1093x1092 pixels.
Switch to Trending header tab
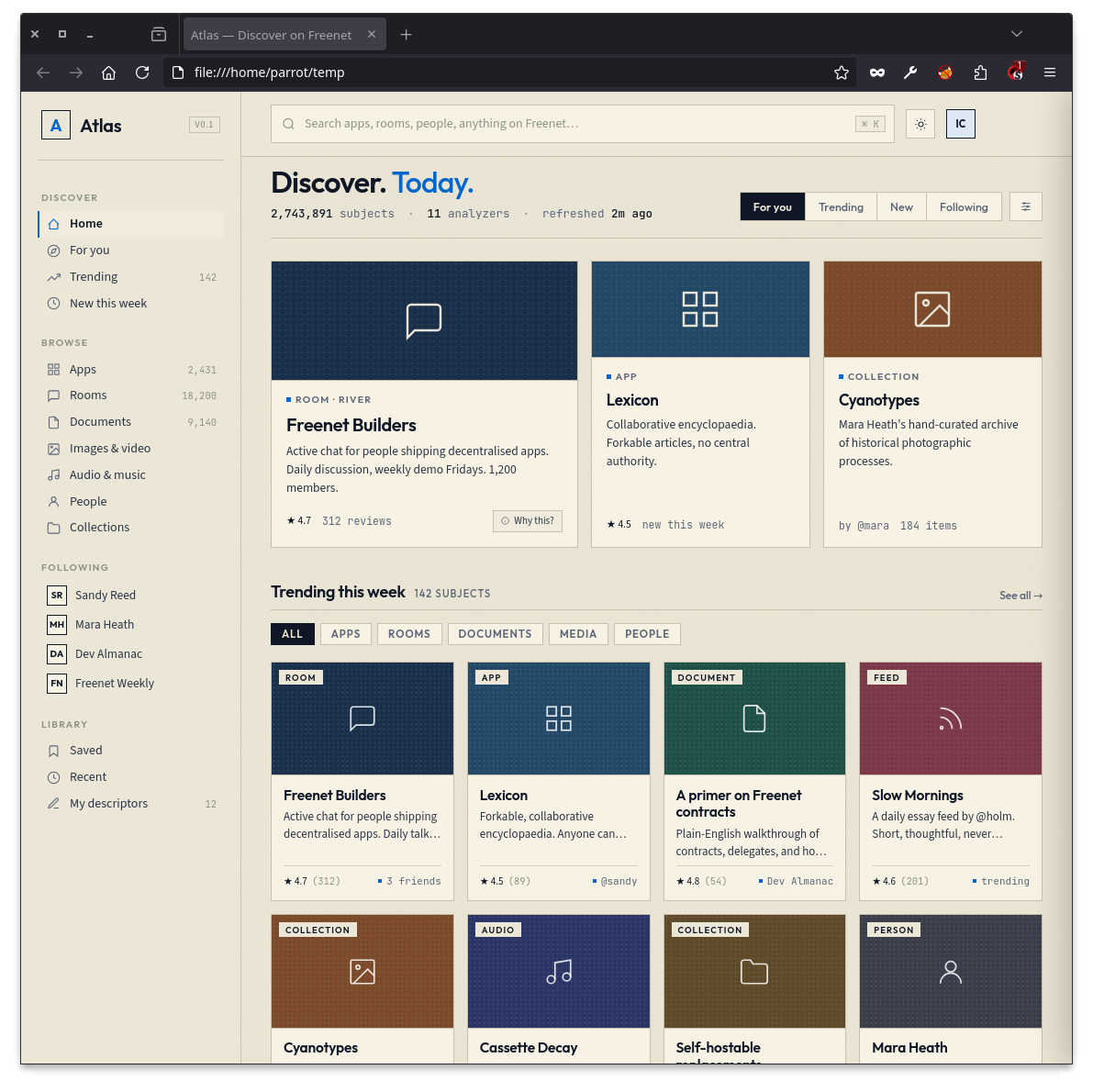[x=841, y=207]
